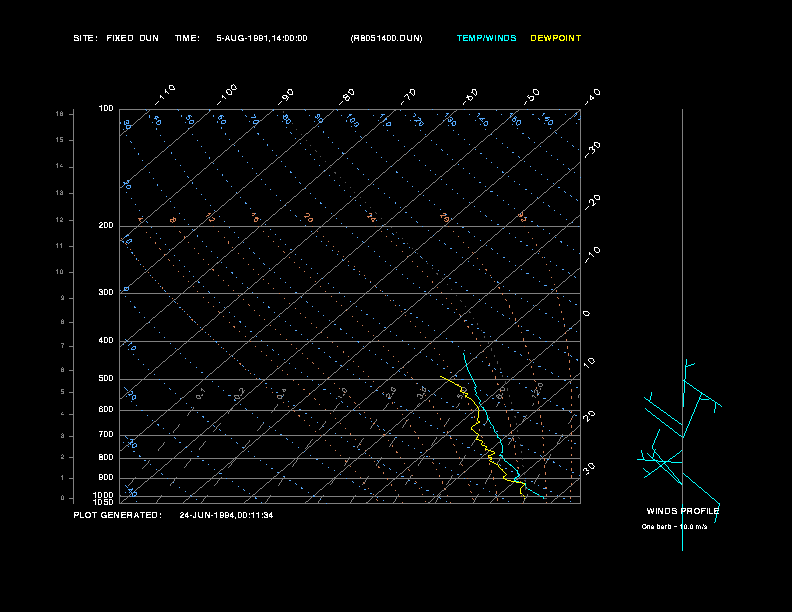Click the 'WINDS PROFILE' caption
Image resolution: width=792 pixels, height=612 pixels.
click(x=682, y=511)
